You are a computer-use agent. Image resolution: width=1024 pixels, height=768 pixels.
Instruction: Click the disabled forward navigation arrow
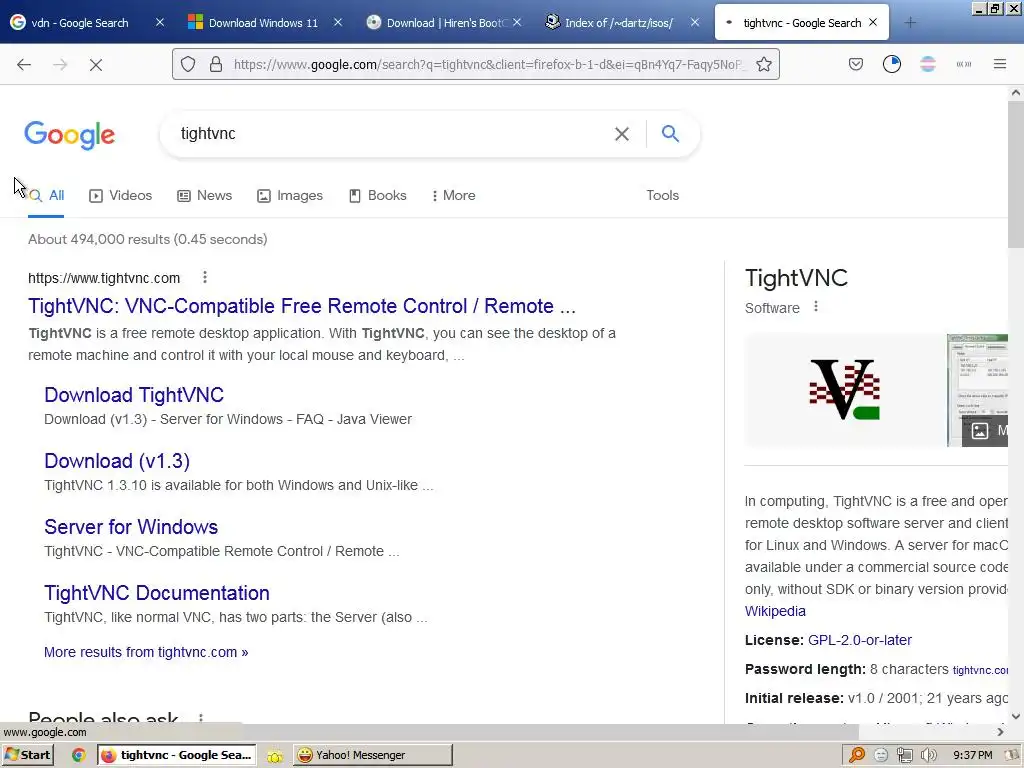60,65
